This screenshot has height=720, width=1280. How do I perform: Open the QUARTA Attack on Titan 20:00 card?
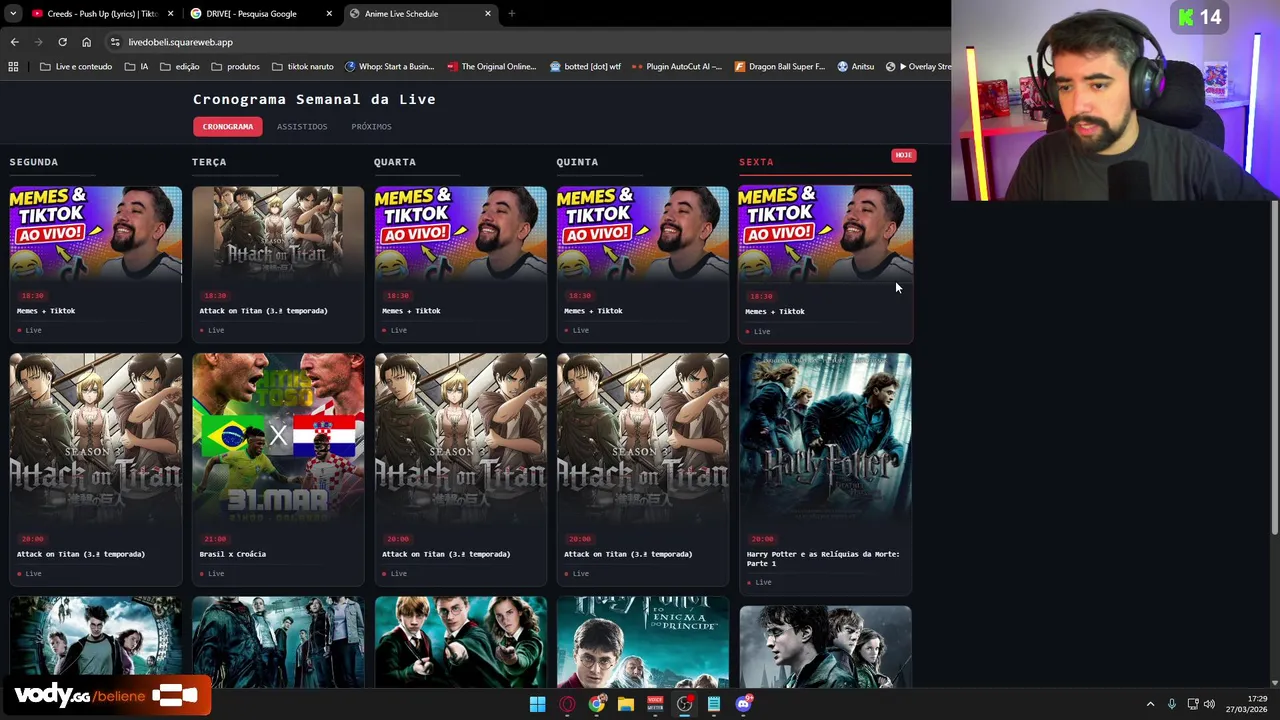pyautogui.click(x=461, y=469)
